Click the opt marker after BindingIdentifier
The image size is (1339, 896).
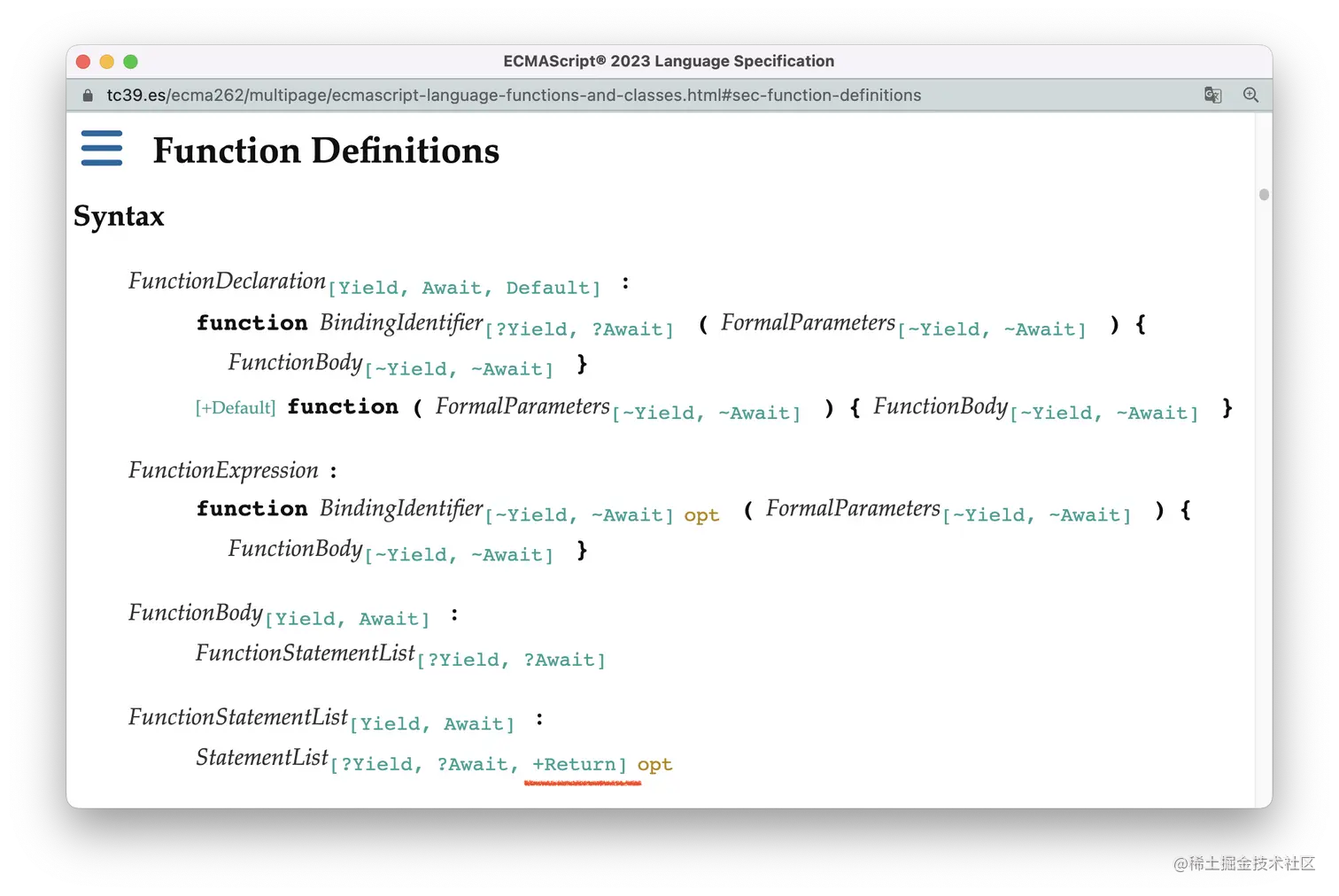coord(700,514)
